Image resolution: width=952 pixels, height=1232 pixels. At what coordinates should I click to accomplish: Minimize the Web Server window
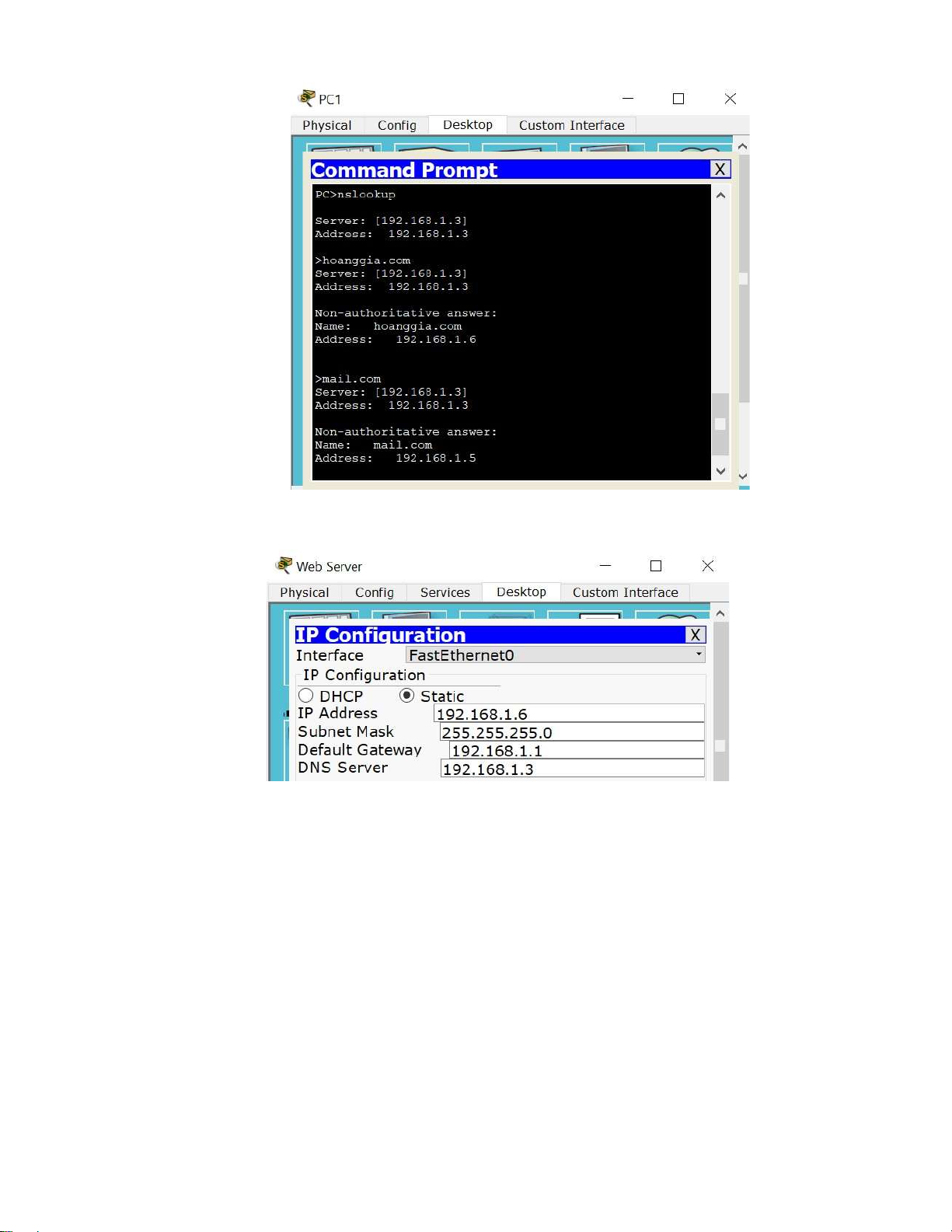coord(605,566)
